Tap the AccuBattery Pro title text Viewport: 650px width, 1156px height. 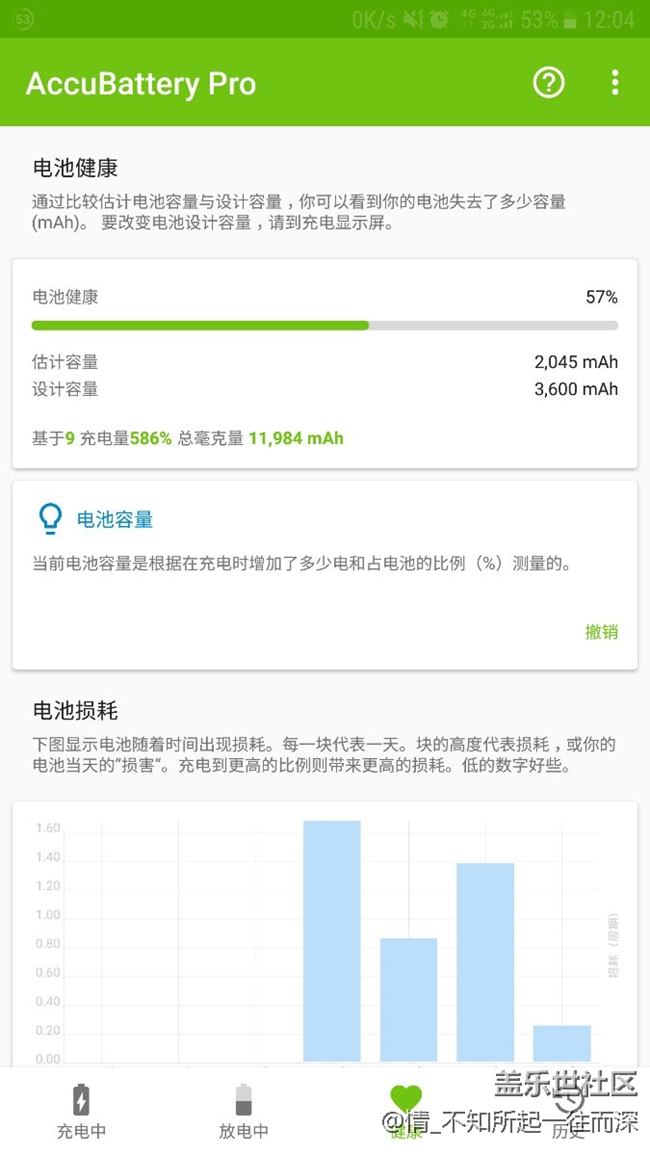[x=140, y=84]
